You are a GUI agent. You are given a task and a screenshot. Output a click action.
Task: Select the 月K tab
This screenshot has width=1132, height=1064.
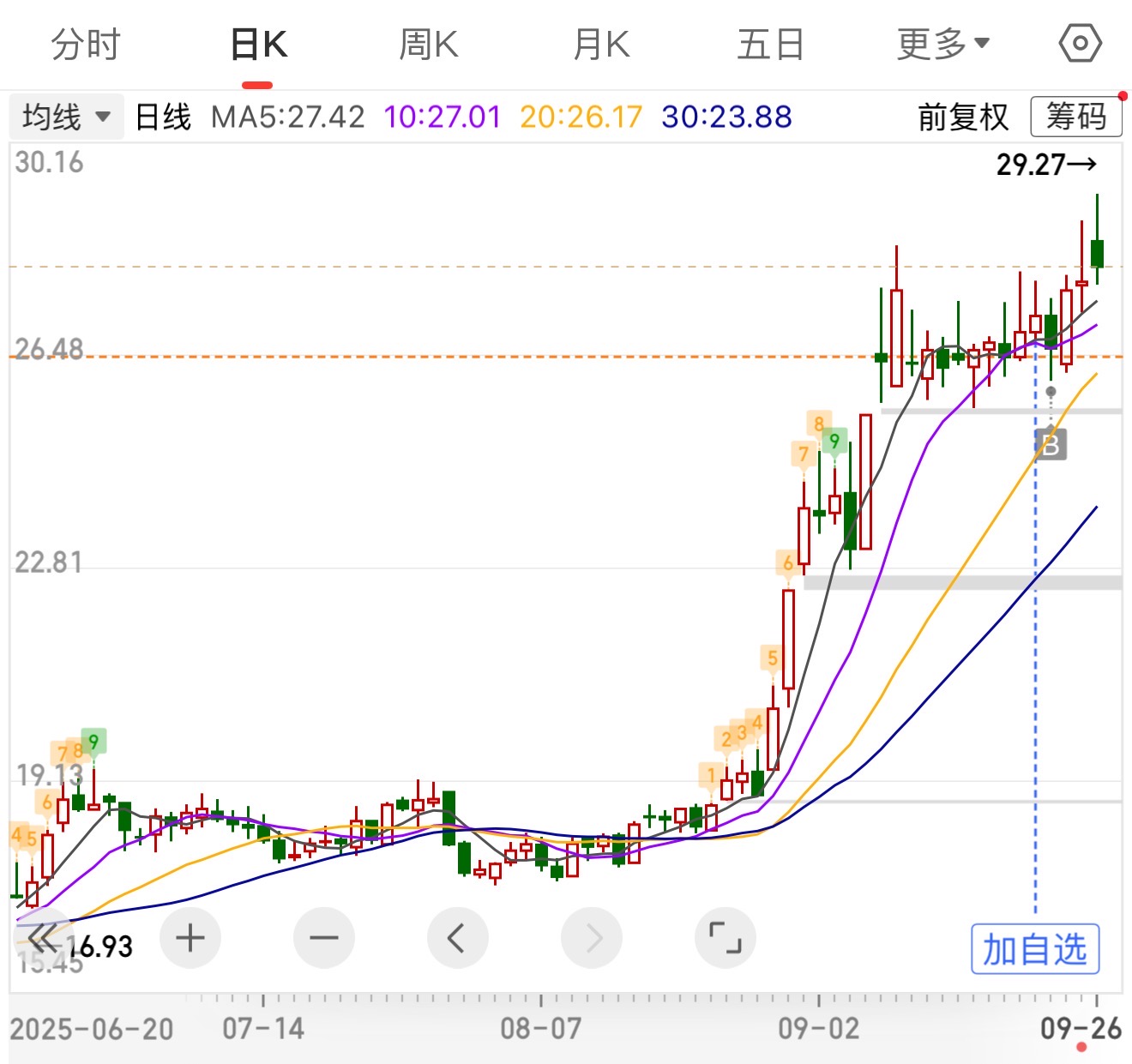[x=601, y=45]
